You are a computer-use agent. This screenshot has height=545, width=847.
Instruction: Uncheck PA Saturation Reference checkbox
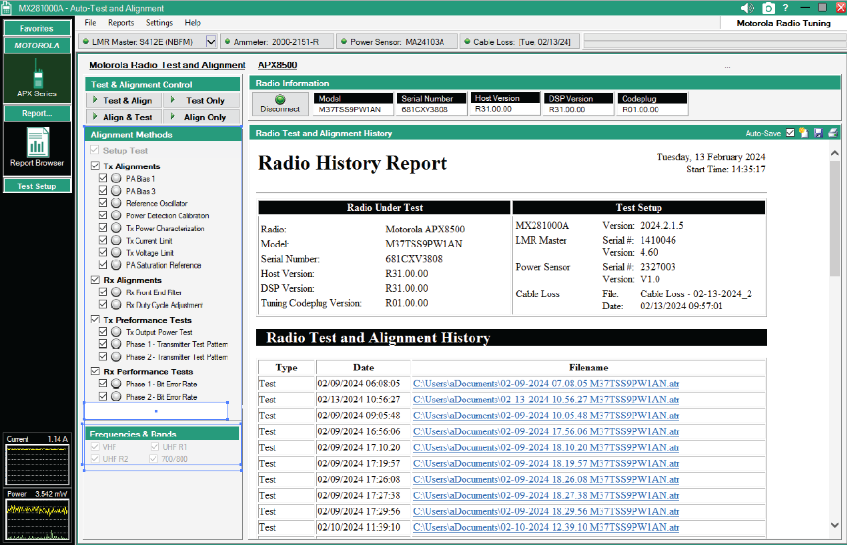pyautogui.click(x=103, y=265)
